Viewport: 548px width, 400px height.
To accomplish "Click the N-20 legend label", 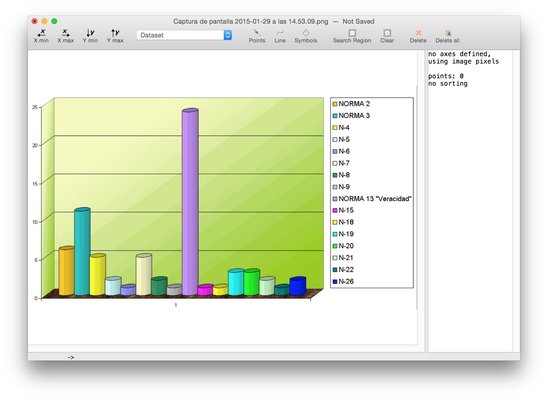I will click(346, 246).
